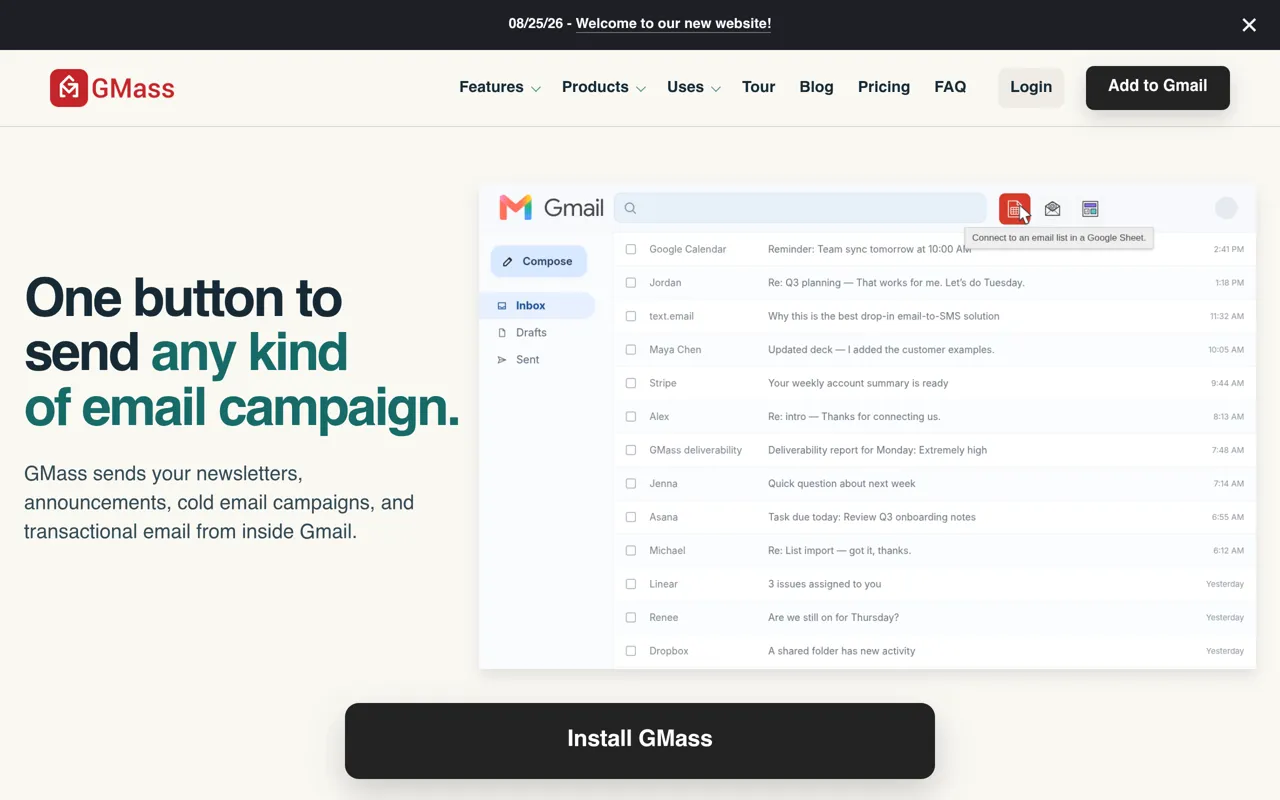This screenshot has width=1280, height=800.
Task: Click the red Google Sheet connect icon
Action: pyautogui.click(x=1014, y=209)
